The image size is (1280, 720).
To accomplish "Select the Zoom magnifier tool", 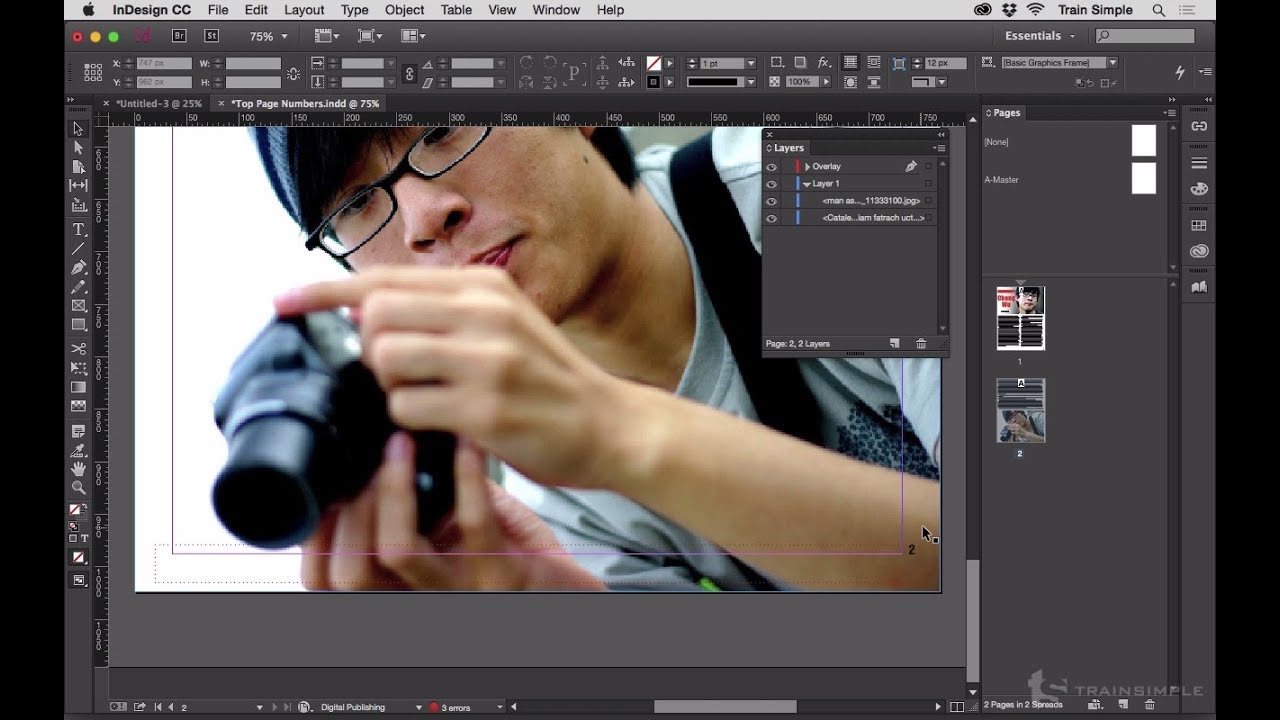I will pyautogui.click(x=78, y=488).
